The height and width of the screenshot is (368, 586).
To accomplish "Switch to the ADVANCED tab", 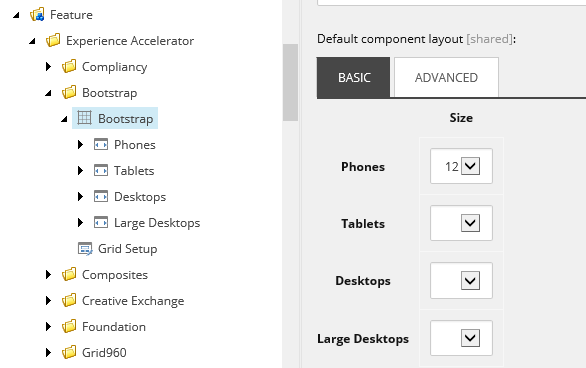I will [x=446, y=77].
